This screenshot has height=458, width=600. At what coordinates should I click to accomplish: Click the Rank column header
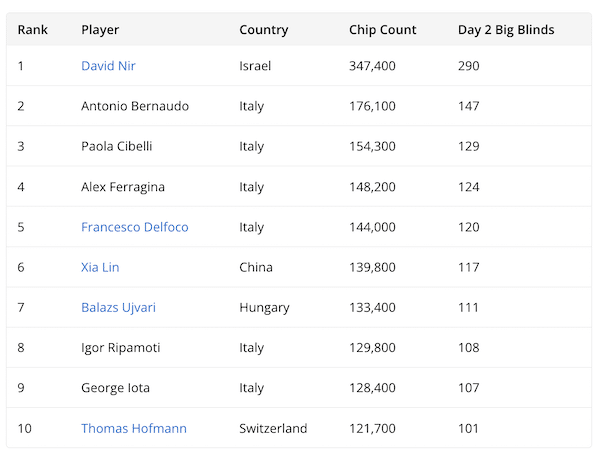(32, 30)
